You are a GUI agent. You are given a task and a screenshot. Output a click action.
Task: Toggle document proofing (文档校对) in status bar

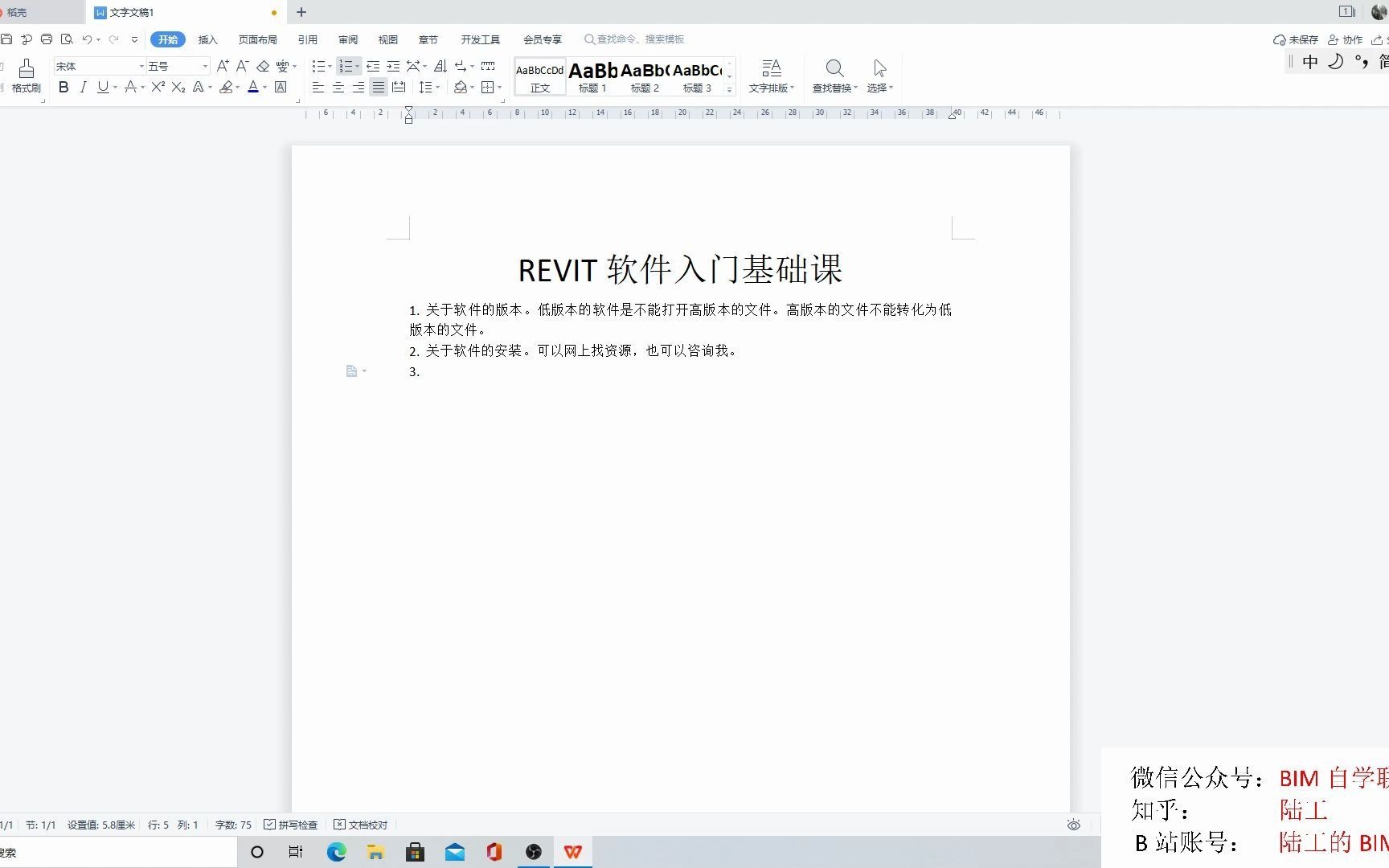click(361, 825)
